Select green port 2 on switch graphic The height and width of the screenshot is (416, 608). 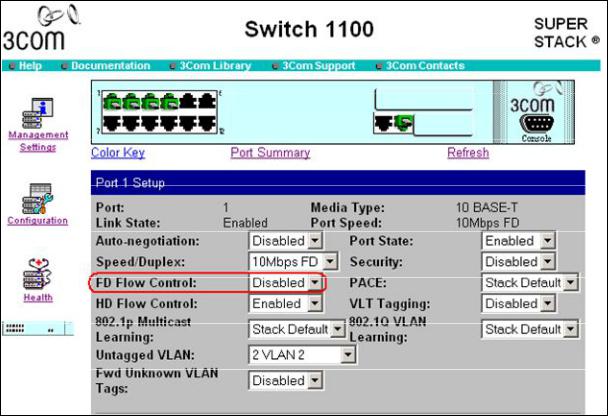131,101
